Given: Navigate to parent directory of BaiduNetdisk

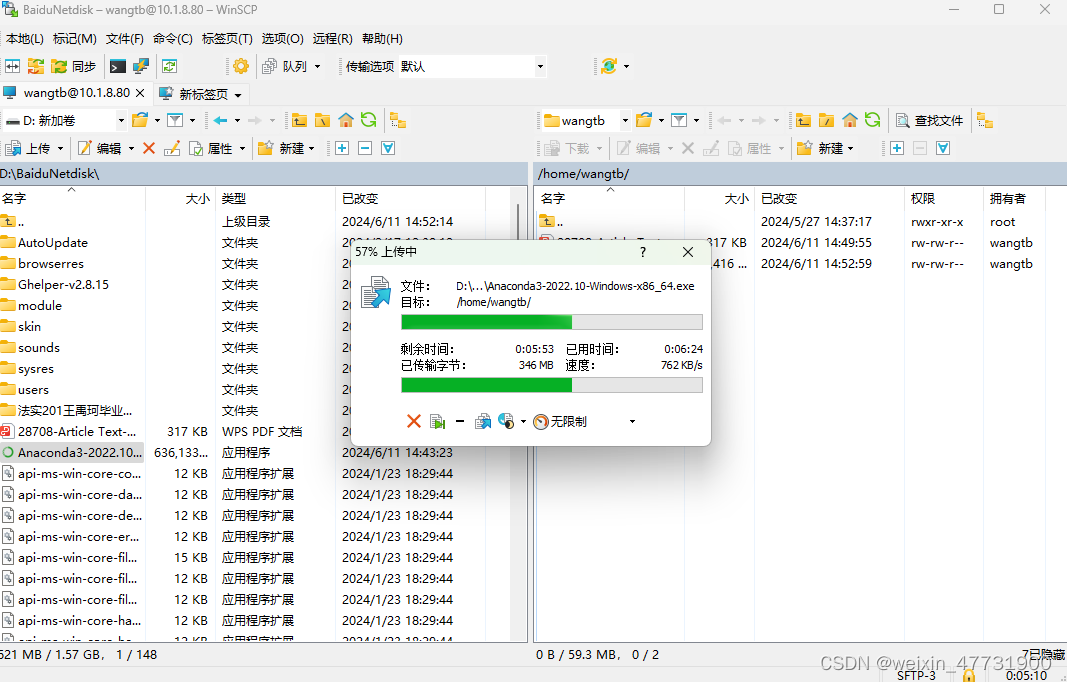Looking at the screenshot, I should click(300, 120).
